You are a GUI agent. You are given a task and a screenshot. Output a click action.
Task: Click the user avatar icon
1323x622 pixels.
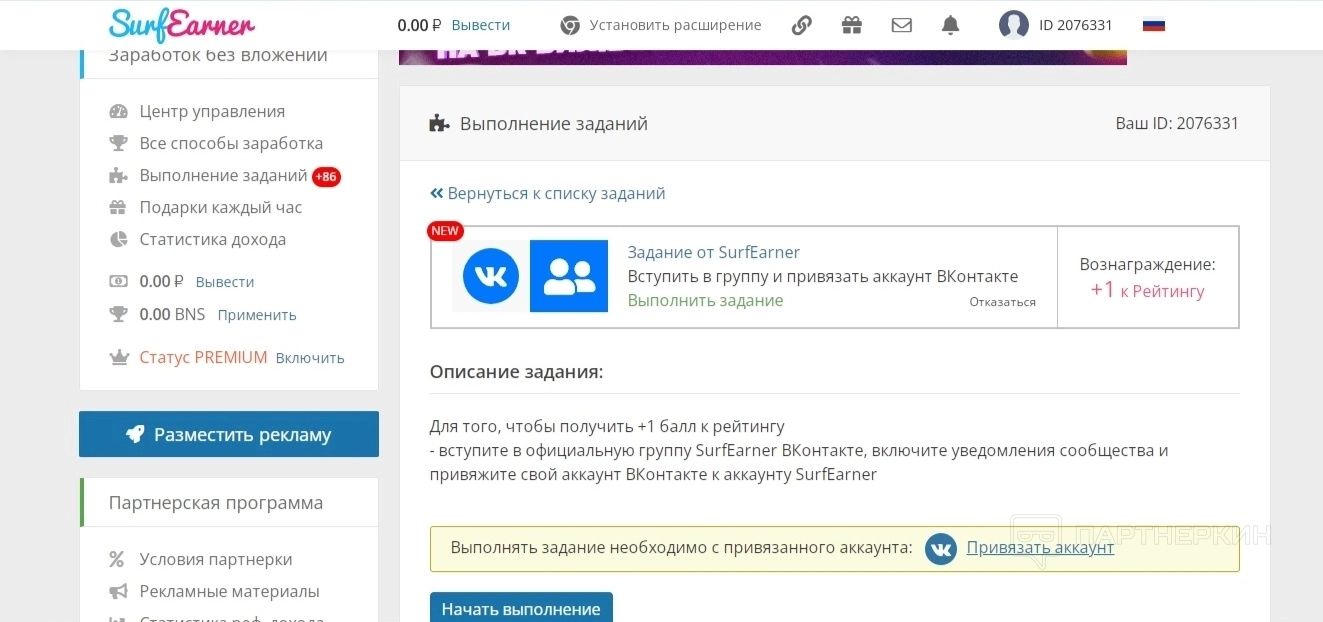coord(1014,25)
